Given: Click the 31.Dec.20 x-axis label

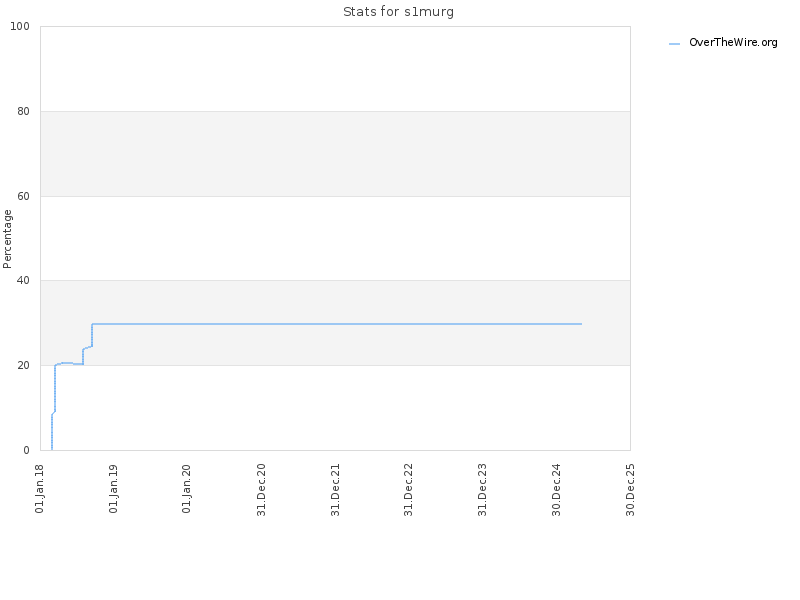Looking at the screenshot, I should [x=261, y=490].
